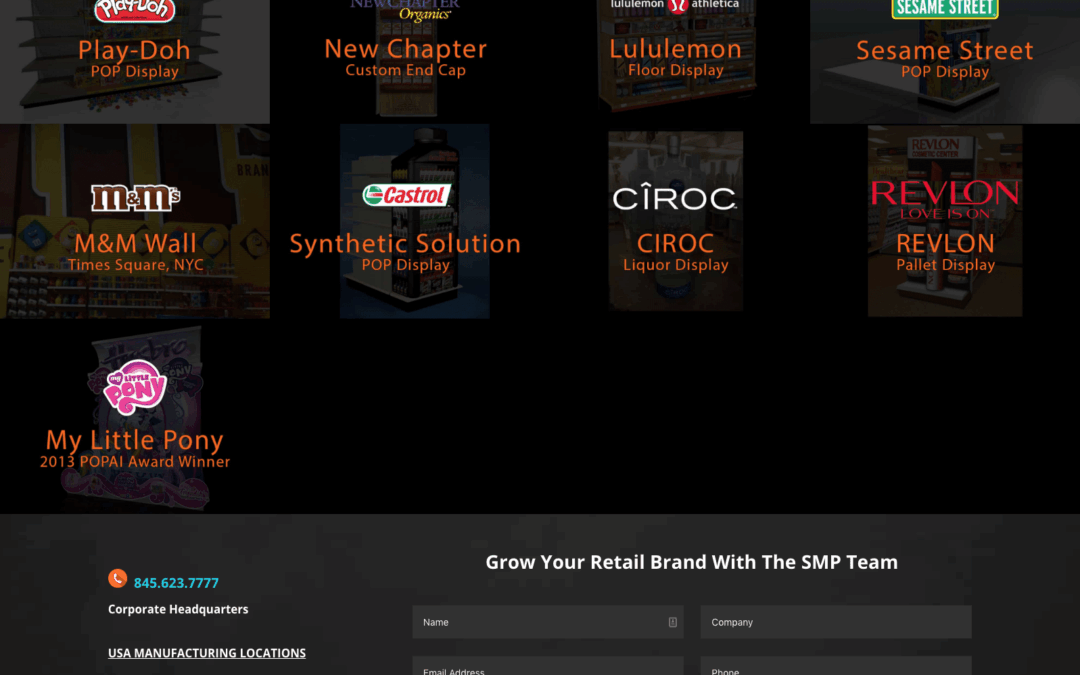Focus the Name input field
Viewport: 1080px width, 675px height.
pos(548,622)
